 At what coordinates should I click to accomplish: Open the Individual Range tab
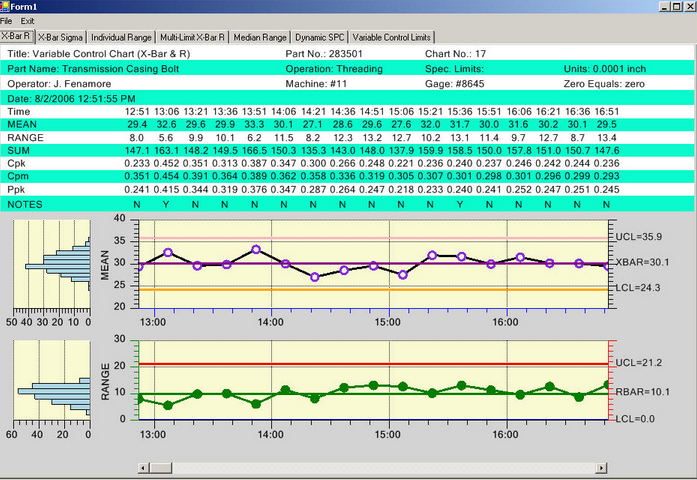click(x=121, y=37)
